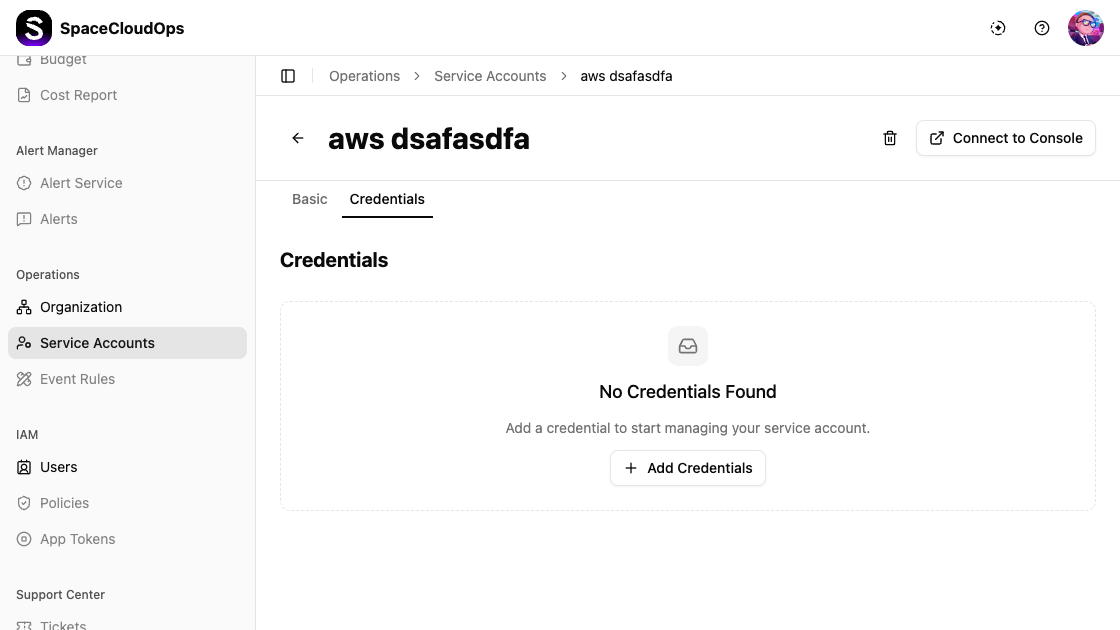Switch to the Basic tab
The height and width of the screenshot is (630, 1120).
pos(310,199)
